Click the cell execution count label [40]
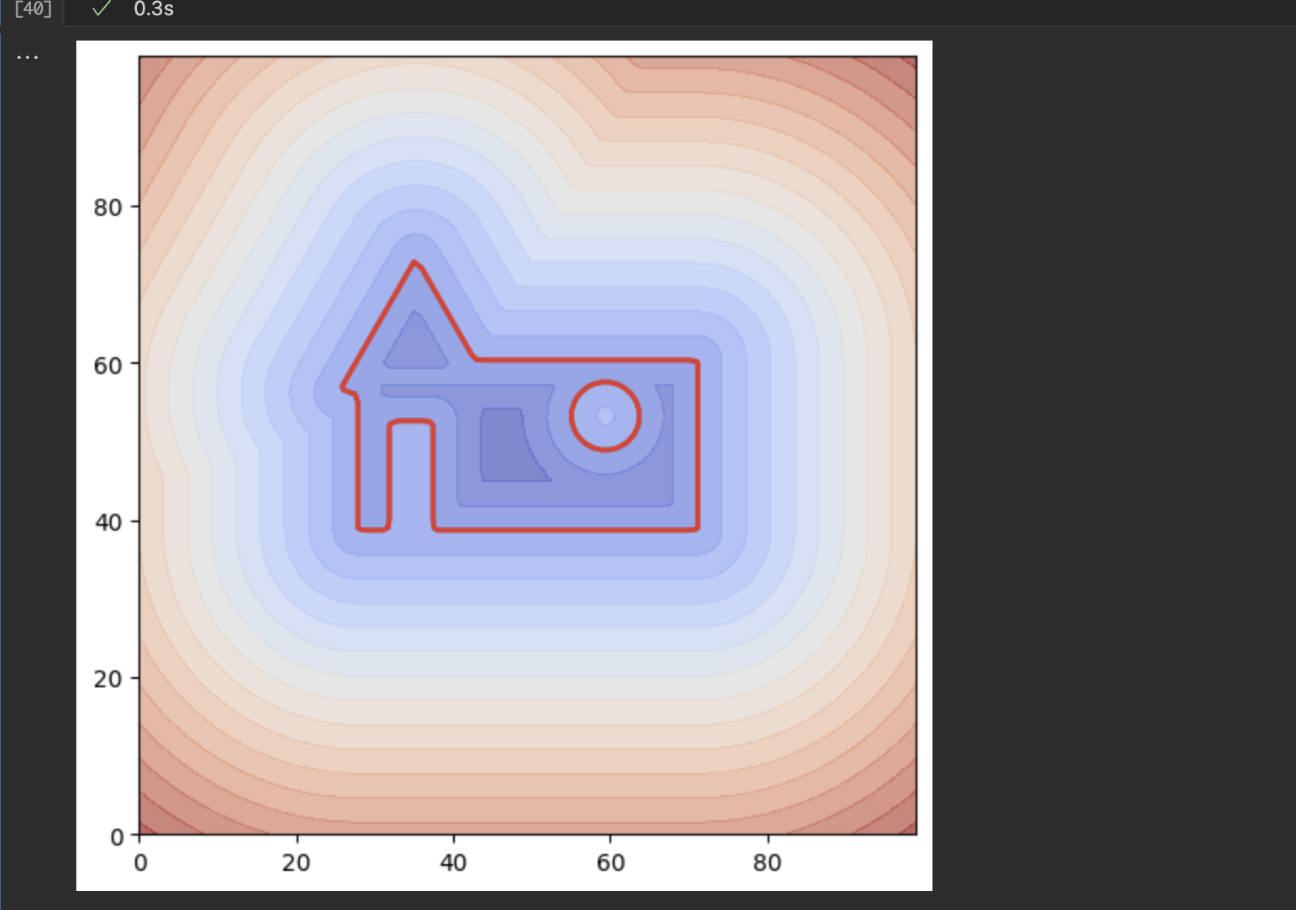Screen dimensions: 1296x910 click(x=33, y=9)
